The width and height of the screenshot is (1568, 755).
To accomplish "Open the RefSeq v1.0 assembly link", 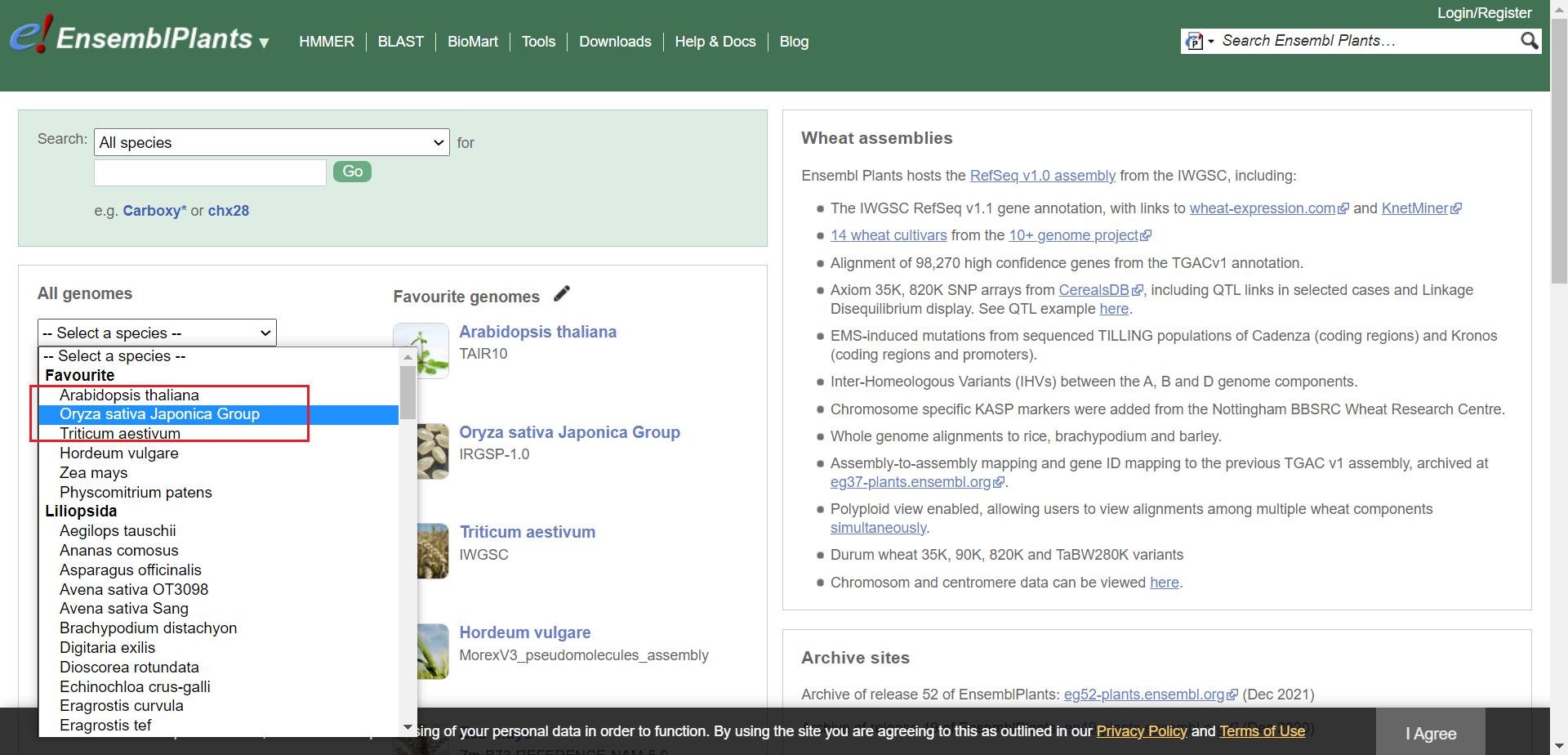I will pyautogui.click(x=1043, y=176).
